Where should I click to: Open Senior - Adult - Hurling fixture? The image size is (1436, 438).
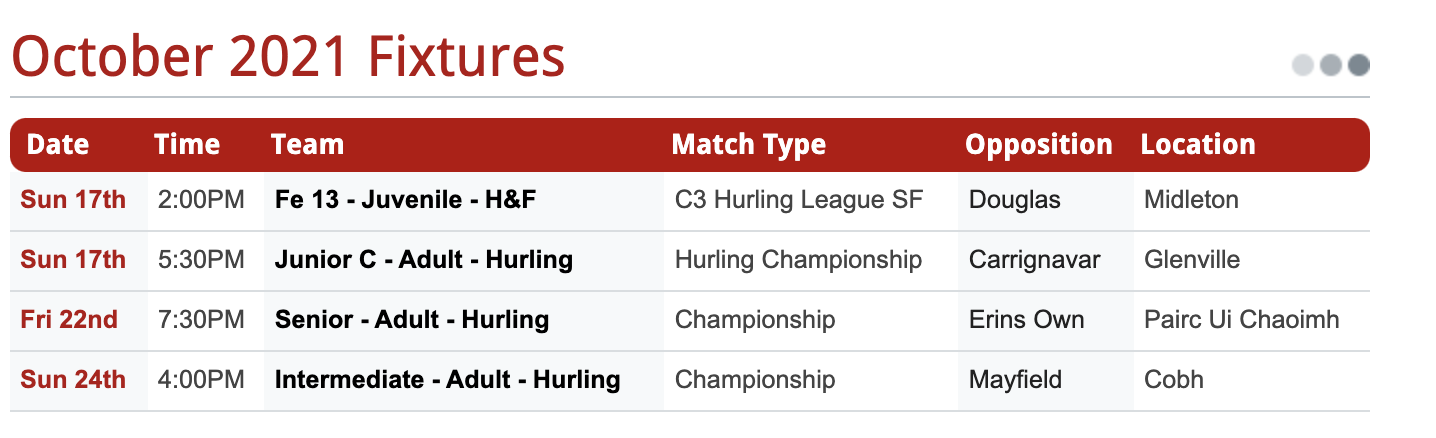412,320
